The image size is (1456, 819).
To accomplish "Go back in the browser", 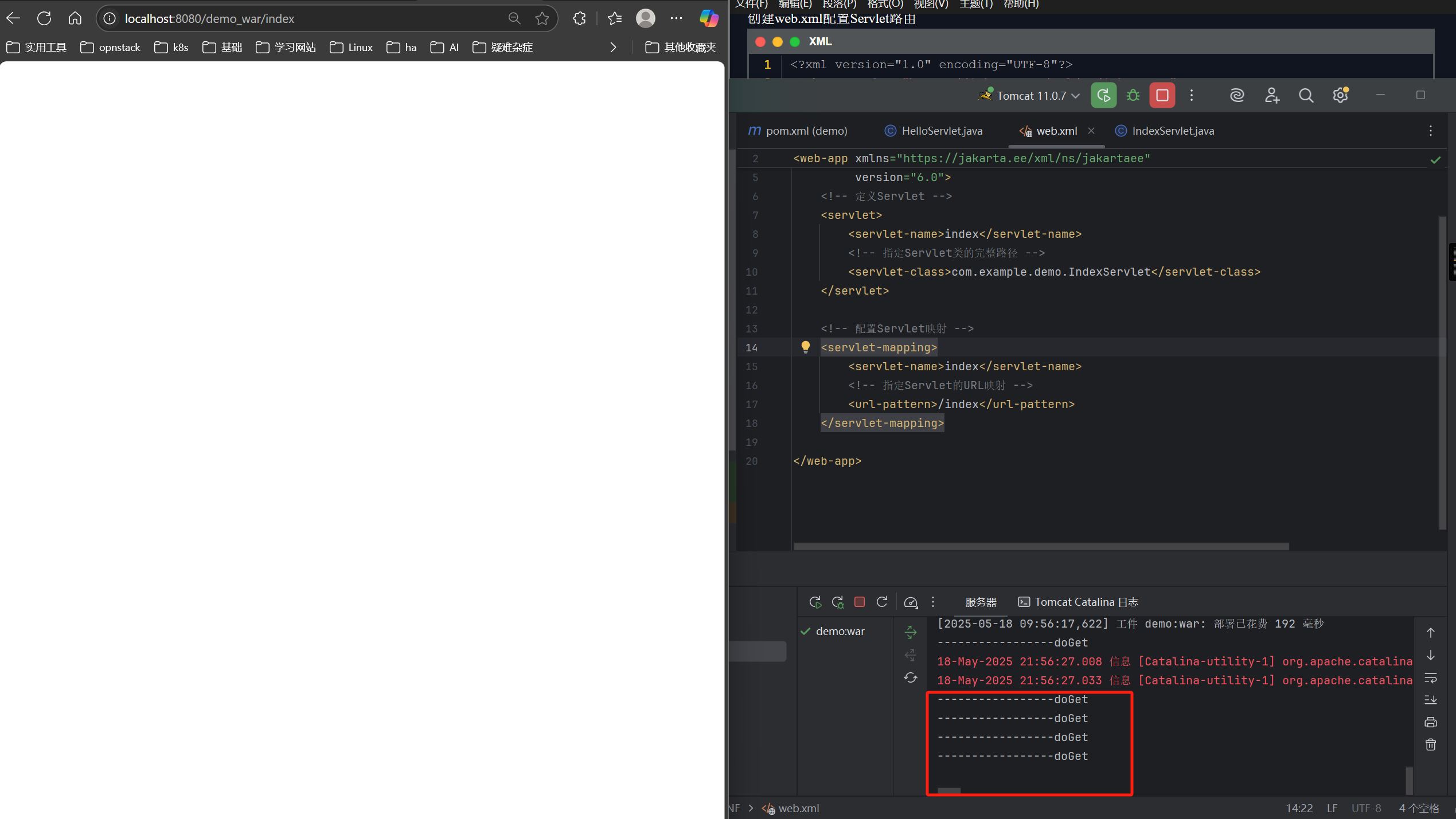I will point(14,18).
